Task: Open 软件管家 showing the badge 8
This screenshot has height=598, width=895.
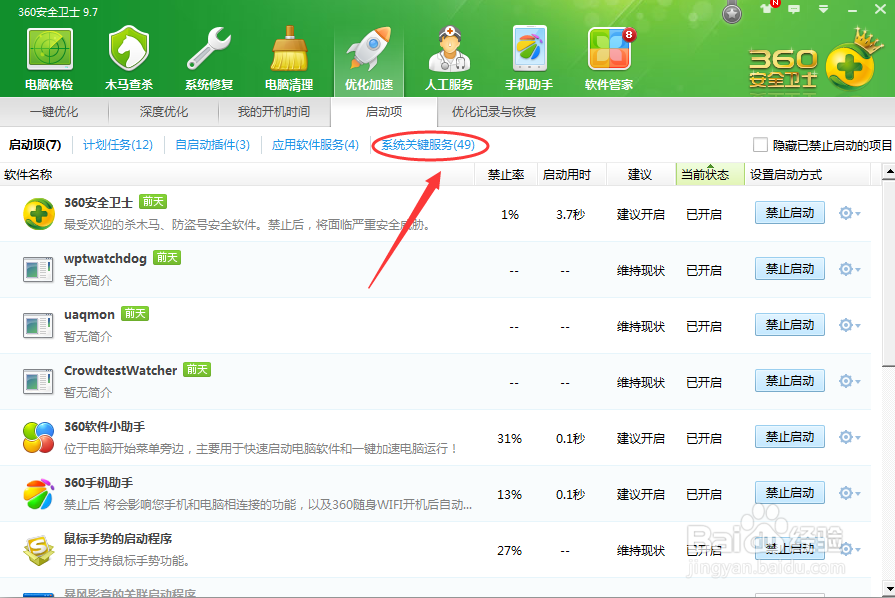Action: [608, 55]
